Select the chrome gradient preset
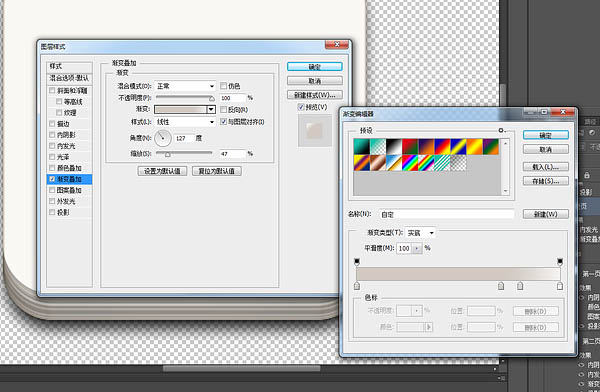 click(394, 163)
